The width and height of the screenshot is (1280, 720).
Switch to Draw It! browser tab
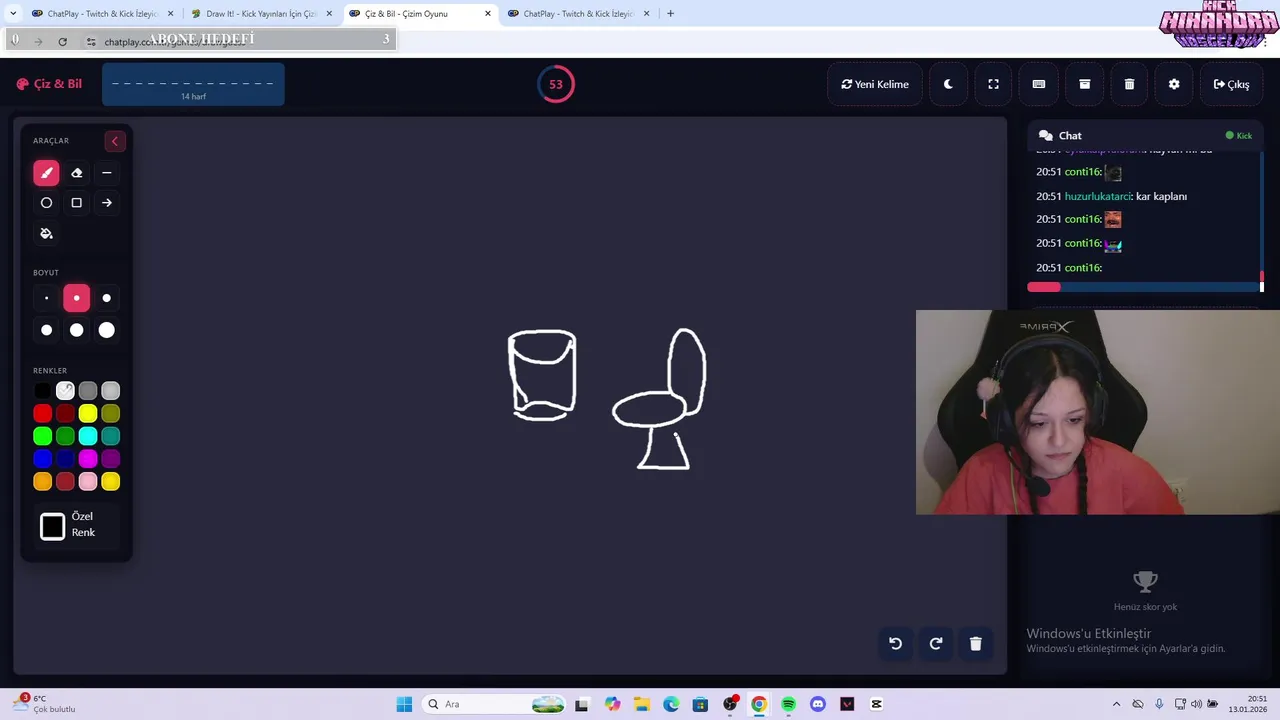tap(259, 14)
